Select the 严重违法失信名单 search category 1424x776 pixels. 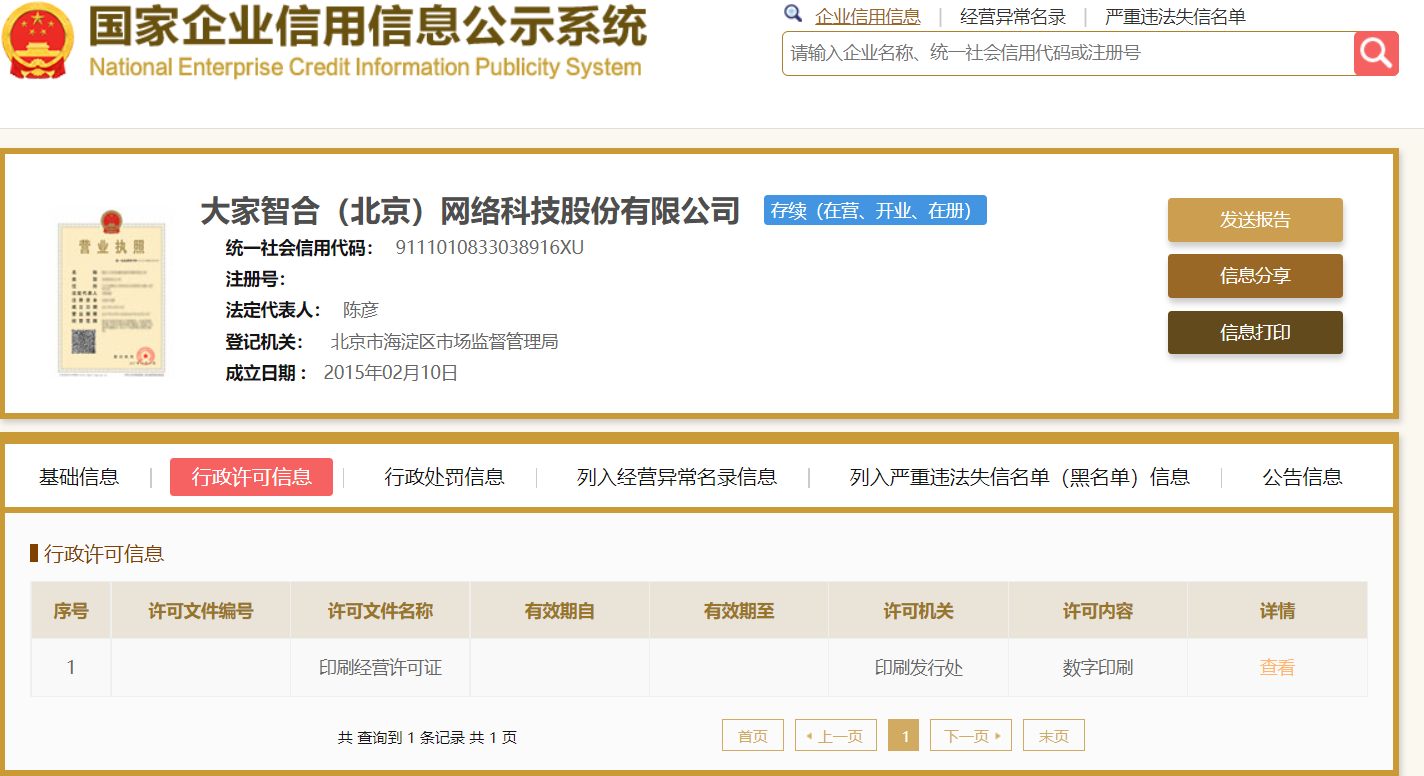coord(1175,16)
